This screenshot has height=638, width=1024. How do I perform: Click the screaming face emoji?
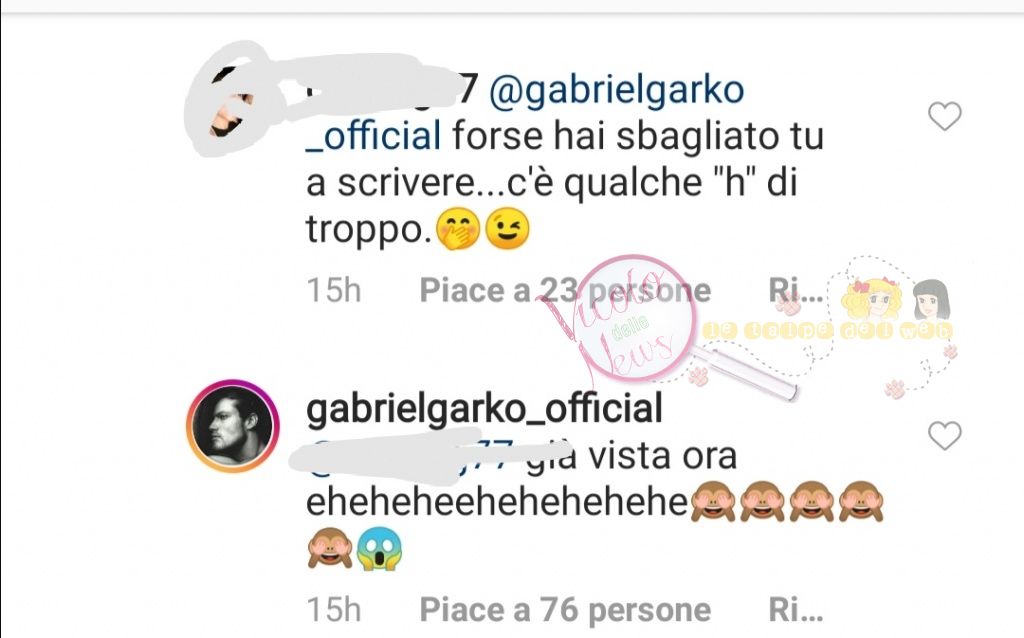tap(379, 548)
